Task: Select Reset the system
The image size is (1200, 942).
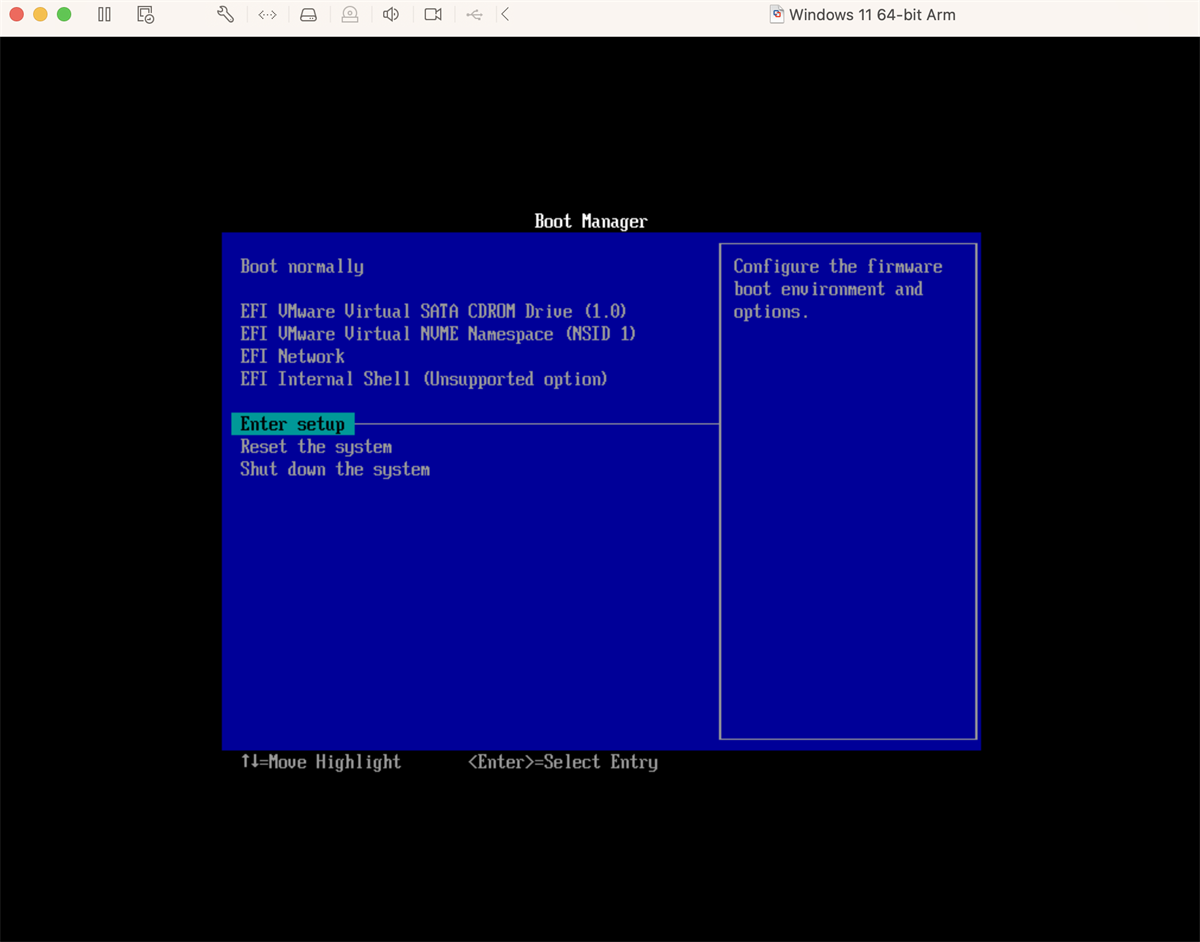Action: 316,447
